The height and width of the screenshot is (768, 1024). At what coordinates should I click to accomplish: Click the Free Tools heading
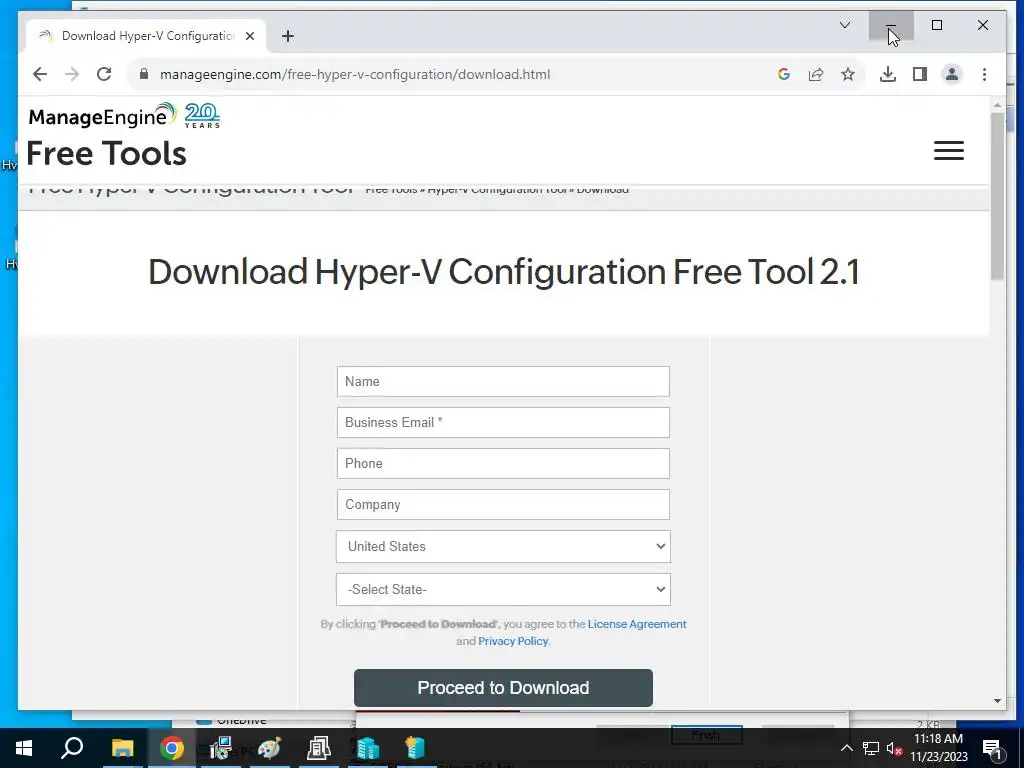pyautogui.click(x=106, y=153)
